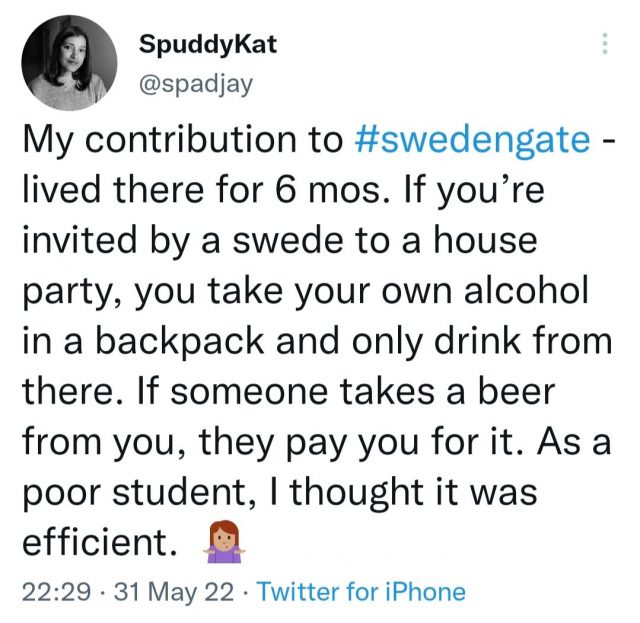This screenshot has width=640, height=623.
Task: Click the Twitter for iPhone source link
Action: tap(361, 591)
